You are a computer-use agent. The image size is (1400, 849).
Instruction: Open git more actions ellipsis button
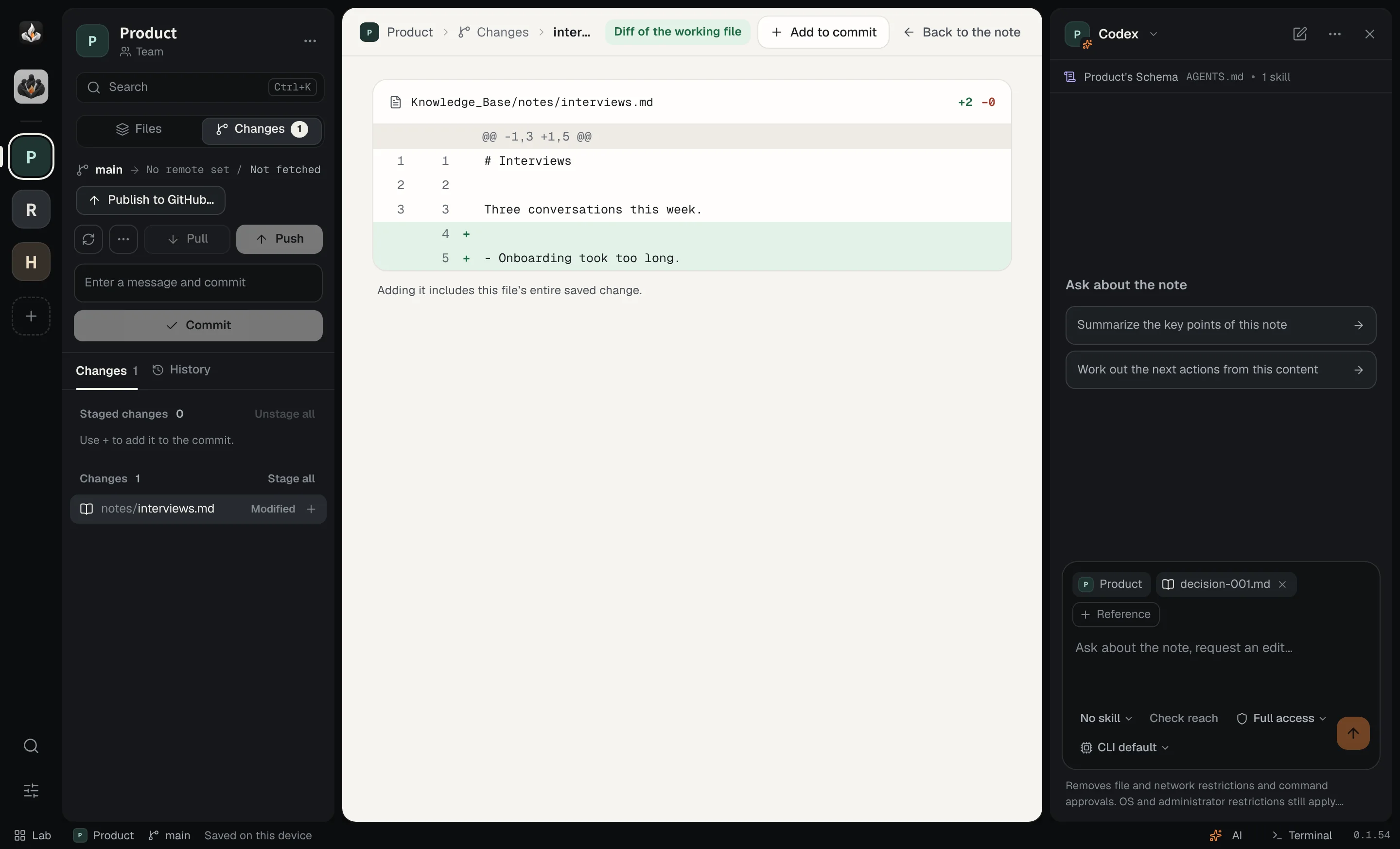point(123,239)
